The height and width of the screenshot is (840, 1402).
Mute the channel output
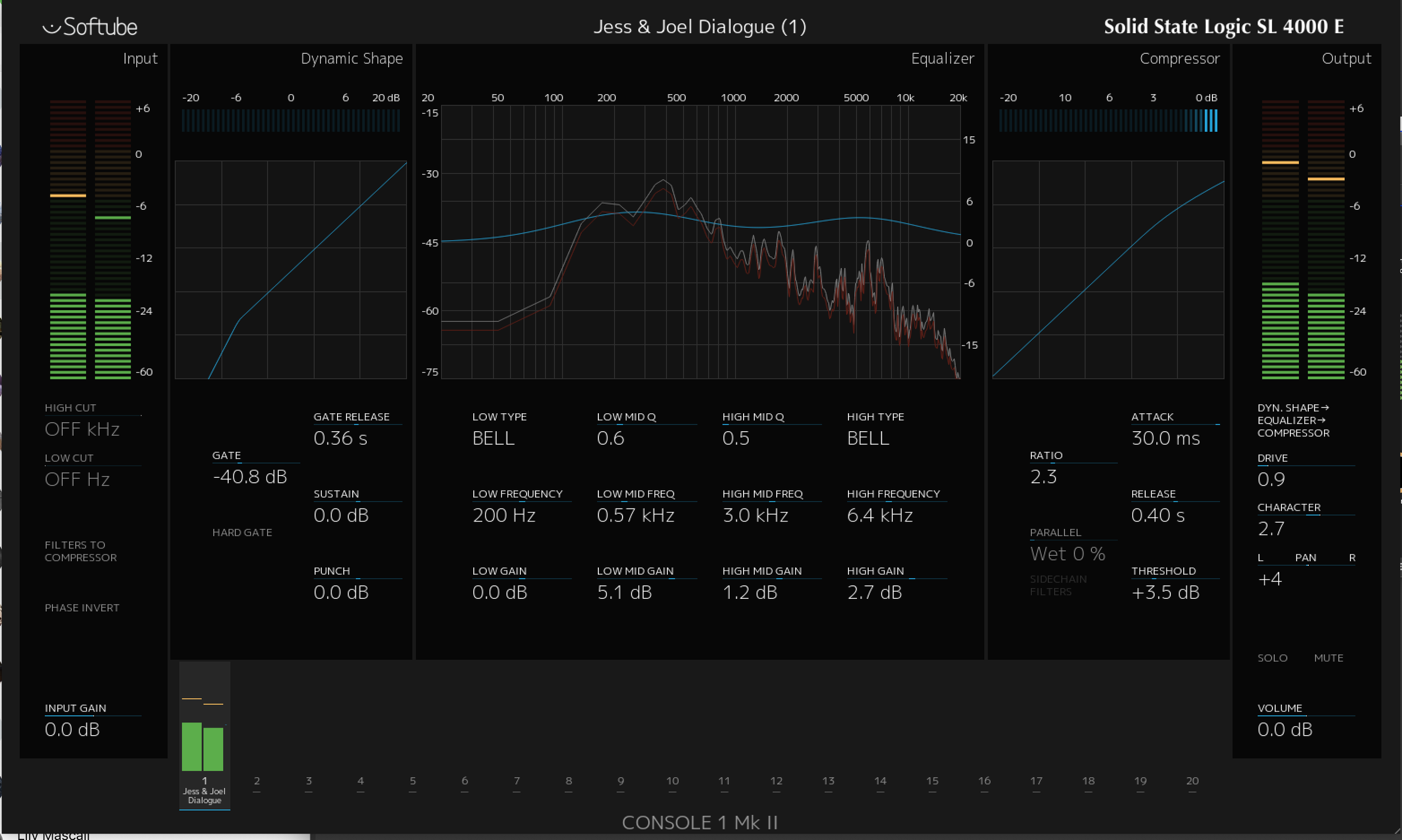[1329, 658]
